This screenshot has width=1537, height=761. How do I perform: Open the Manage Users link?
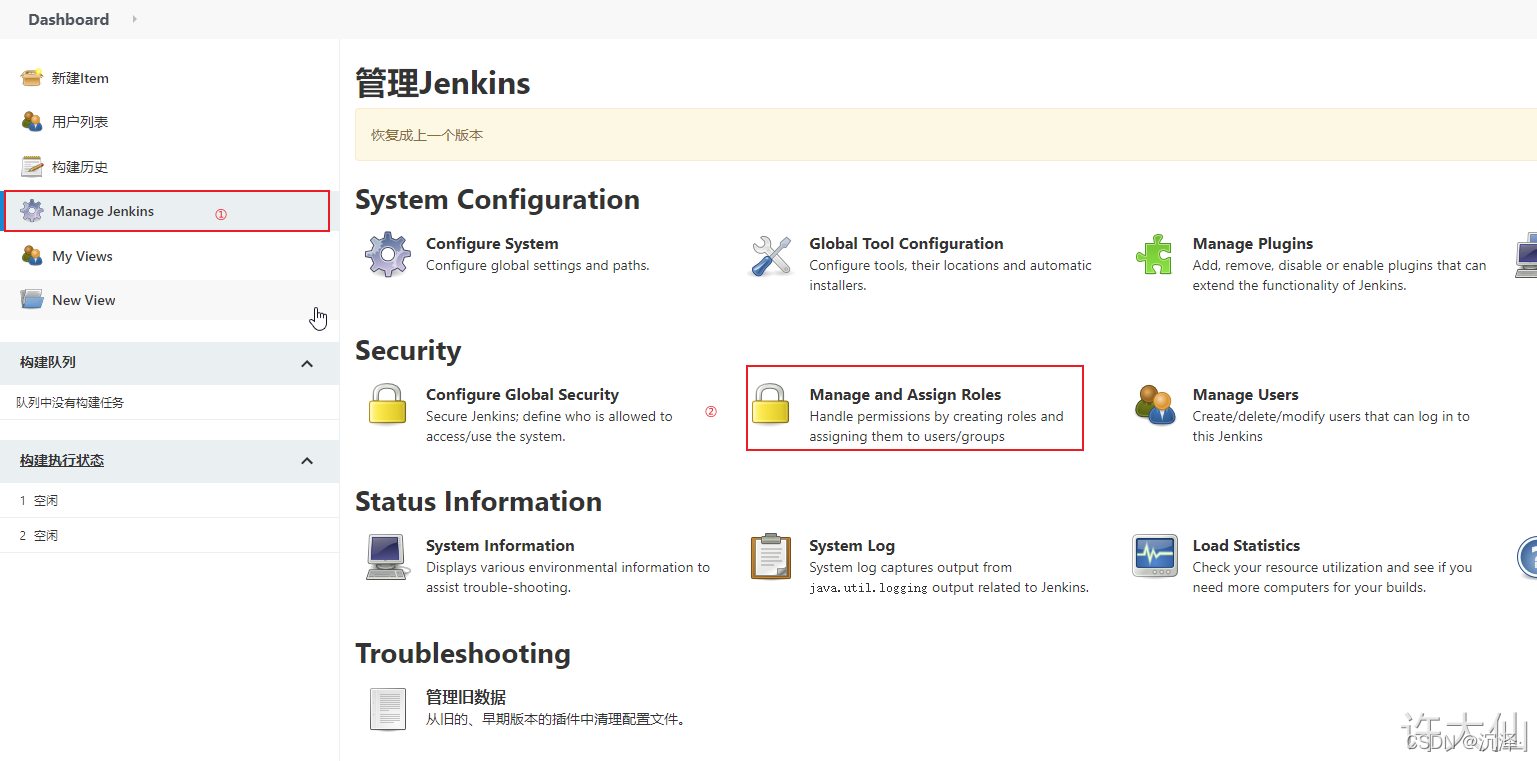click(1246, 394)
